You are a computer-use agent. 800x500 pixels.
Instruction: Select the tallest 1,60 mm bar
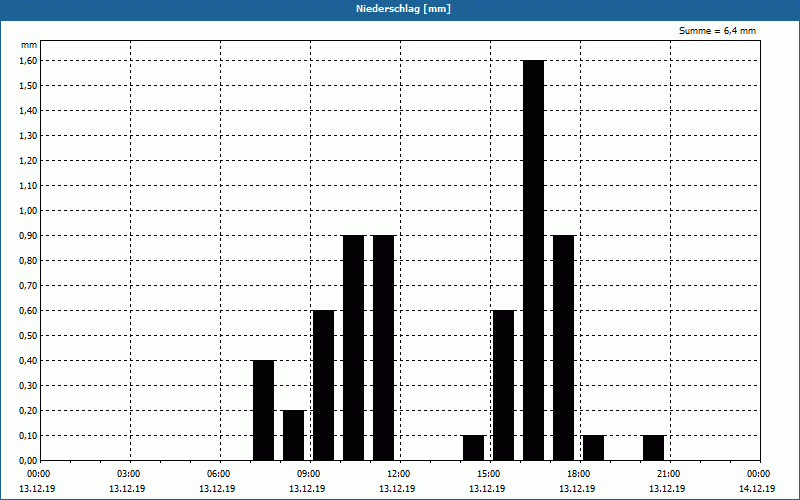pyautogui.click(x=534, y=260)
